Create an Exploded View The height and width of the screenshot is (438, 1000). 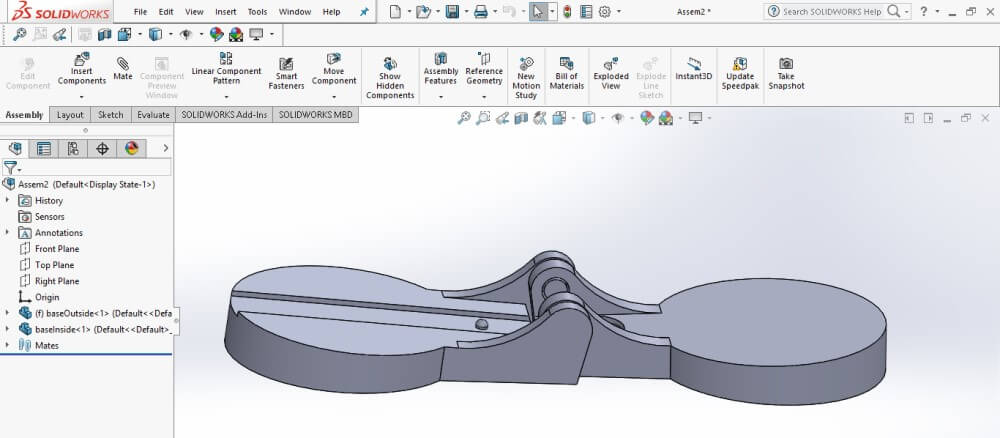click(610, 73)
